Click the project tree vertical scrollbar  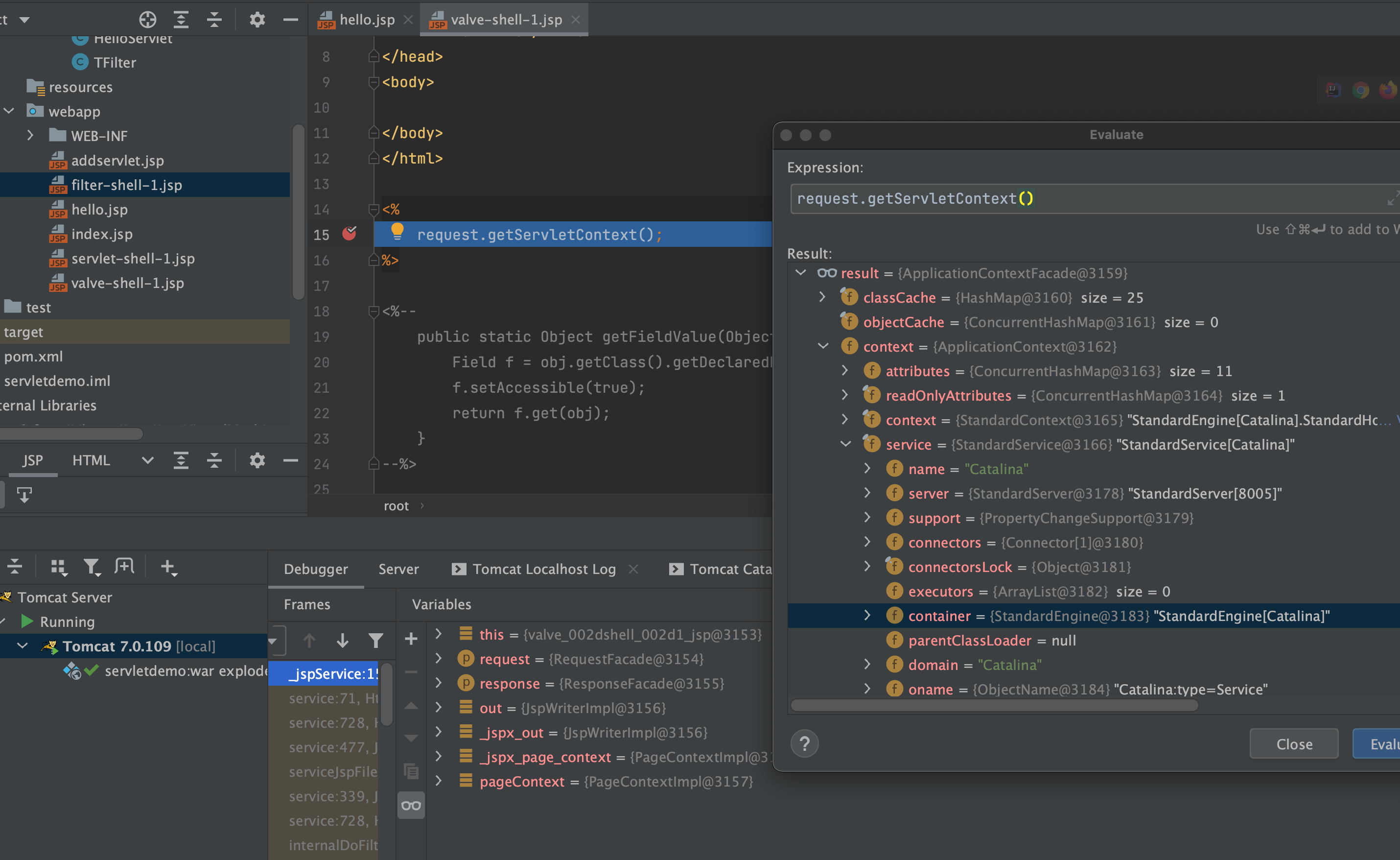pos(298,211)
